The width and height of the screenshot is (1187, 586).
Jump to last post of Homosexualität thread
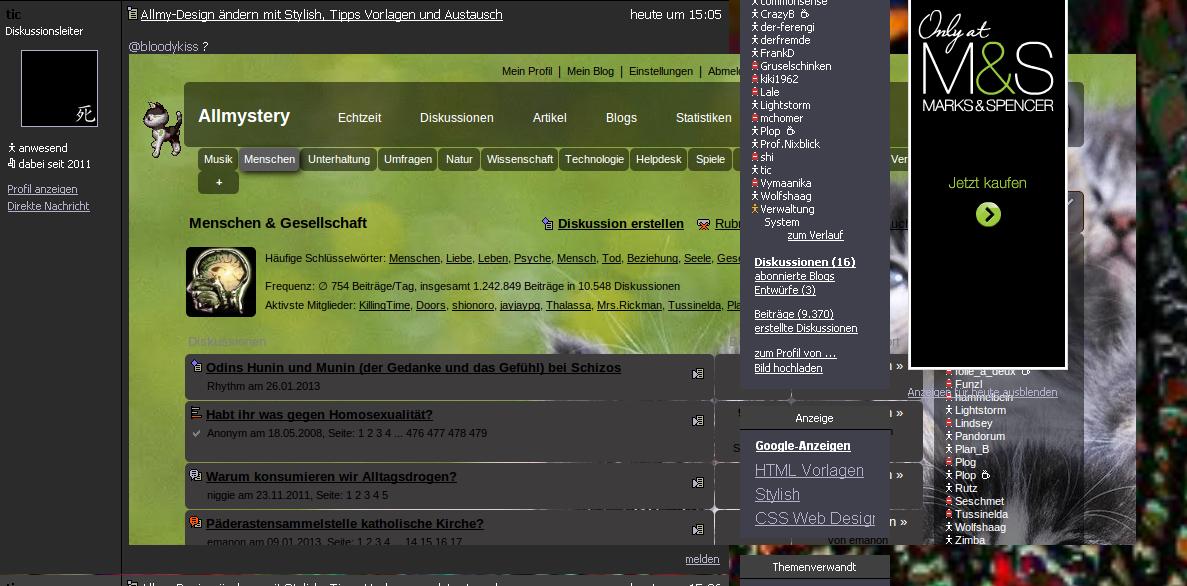point(698,420)
